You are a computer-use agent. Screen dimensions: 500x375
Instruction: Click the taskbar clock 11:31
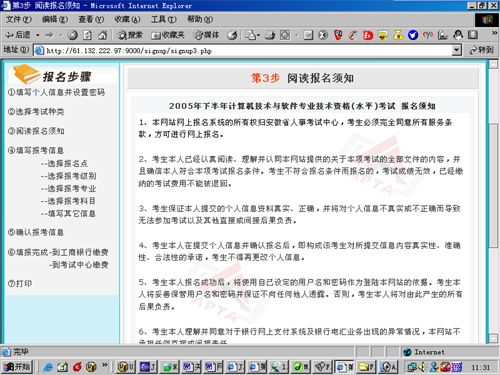click(x=481, y=367)
